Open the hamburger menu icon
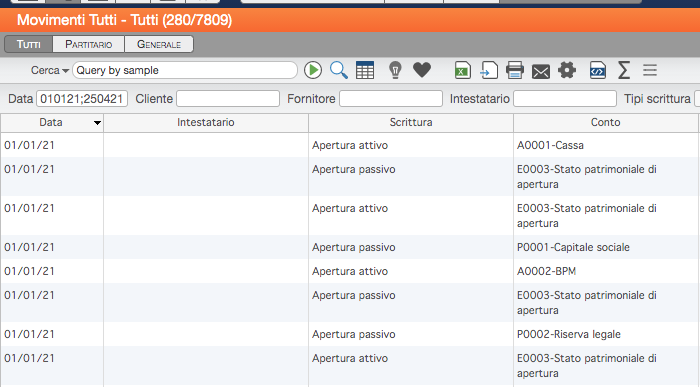Screen dimensions: 700x387 [x=650, y=70]
